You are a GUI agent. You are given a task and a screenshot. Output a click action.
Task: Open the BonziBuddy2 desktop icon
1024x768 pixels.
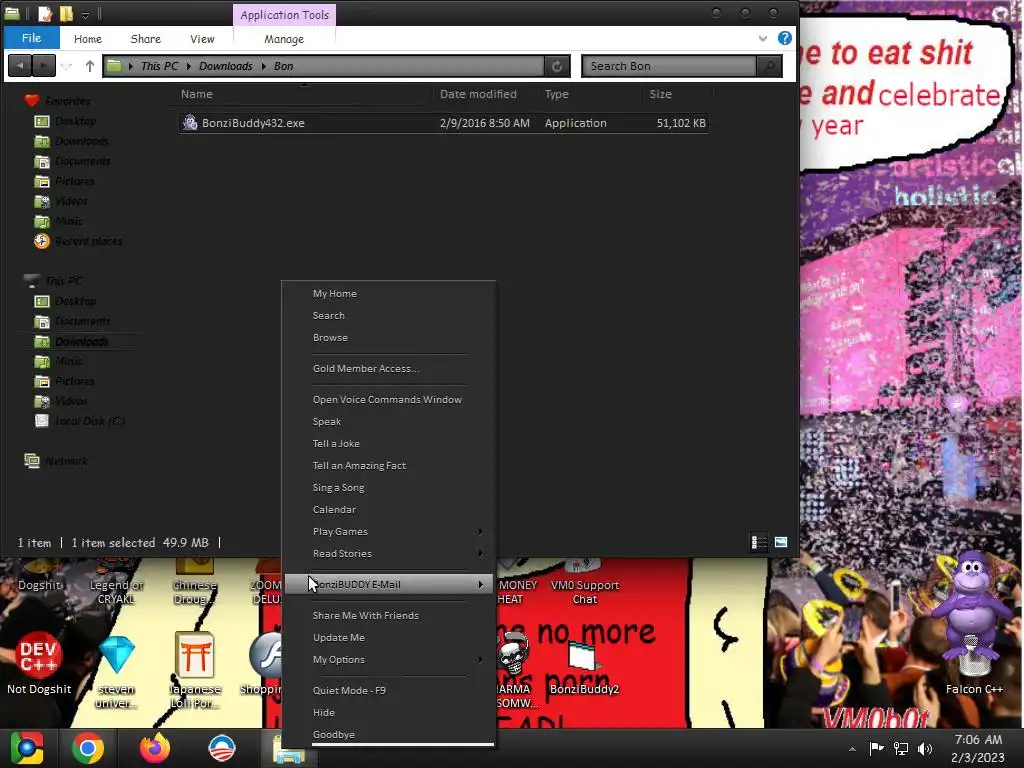pyautogui.click(x=584, y=666)
